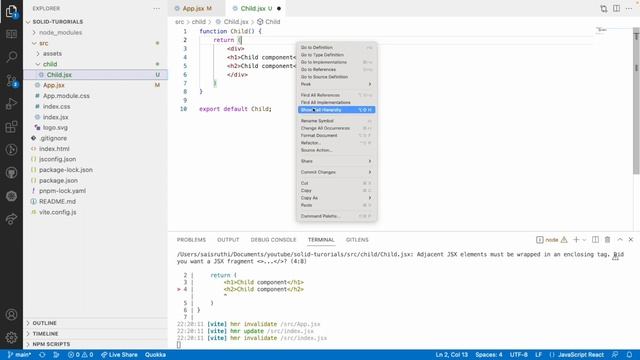Open the Share submenu
This screenshot has width=640, height=360.
[336, 161]
